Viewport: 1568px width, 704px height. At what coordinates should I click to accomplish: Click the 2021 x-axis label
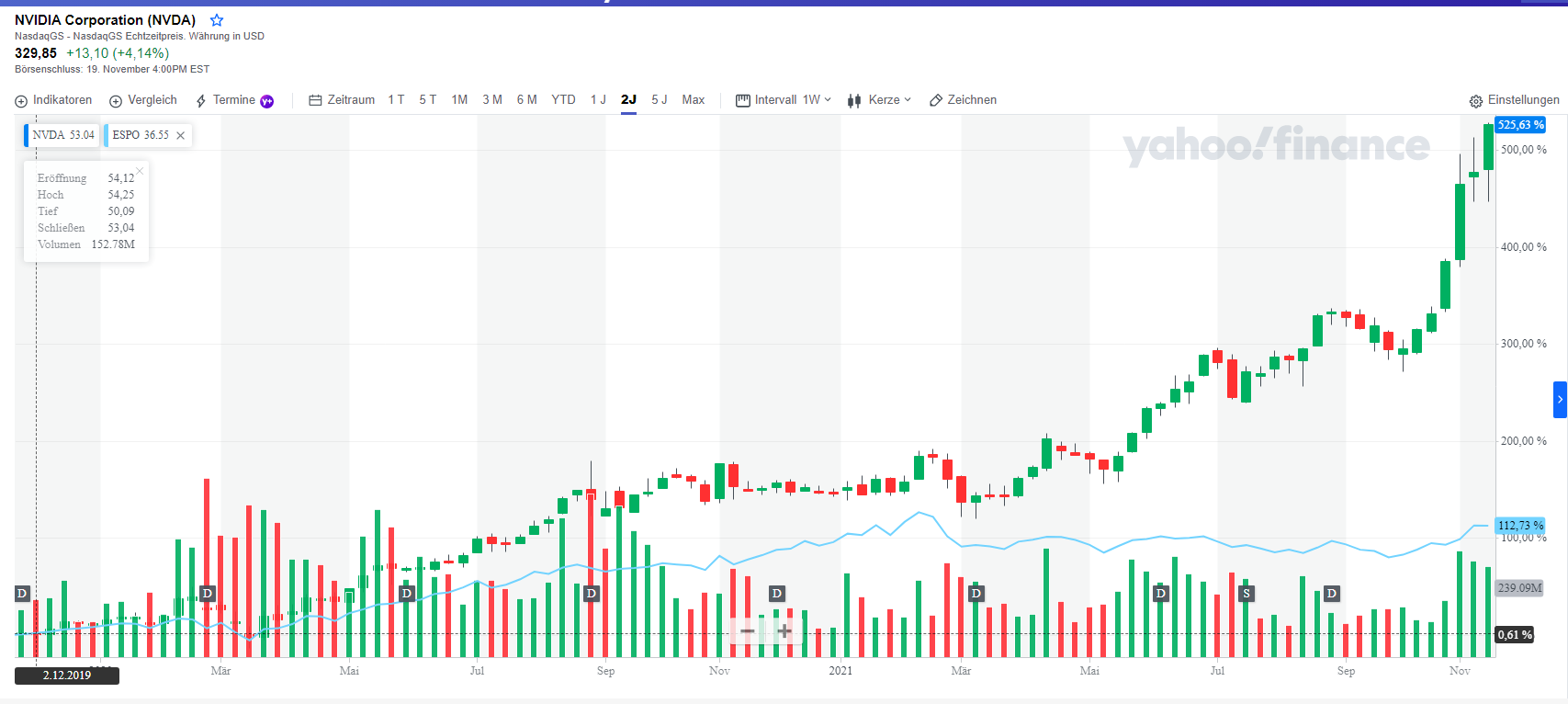click(840, 671)
